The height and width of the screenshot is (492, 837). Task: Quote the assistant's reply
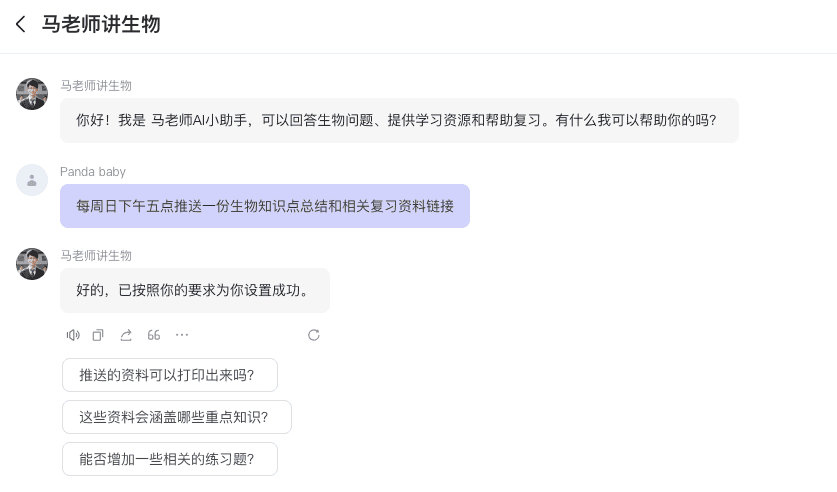[154, 335]
